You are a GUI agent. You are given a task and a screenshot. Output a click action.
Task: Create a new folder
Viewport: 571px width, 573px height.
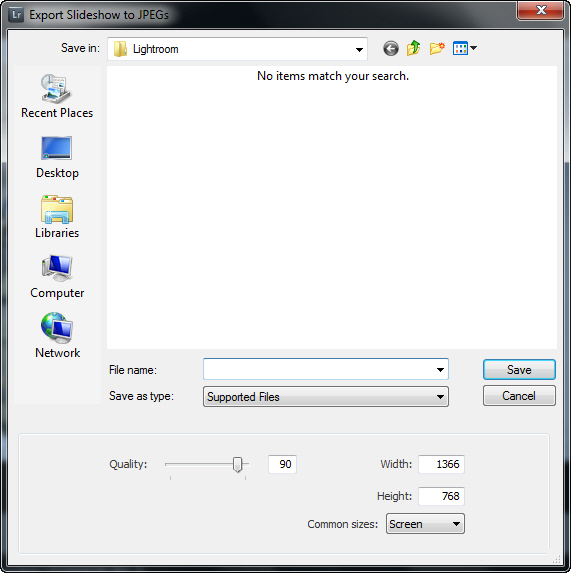click(437, 48)
